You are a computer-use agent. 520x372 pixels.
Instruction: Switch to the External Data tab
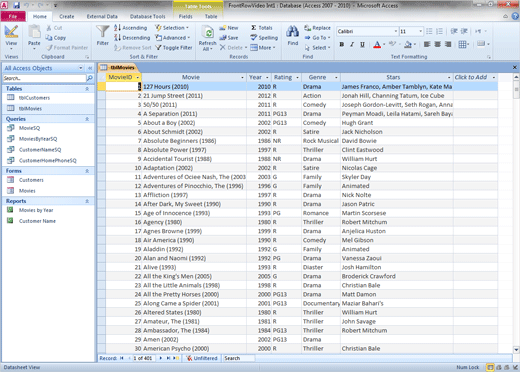(102, 16)
